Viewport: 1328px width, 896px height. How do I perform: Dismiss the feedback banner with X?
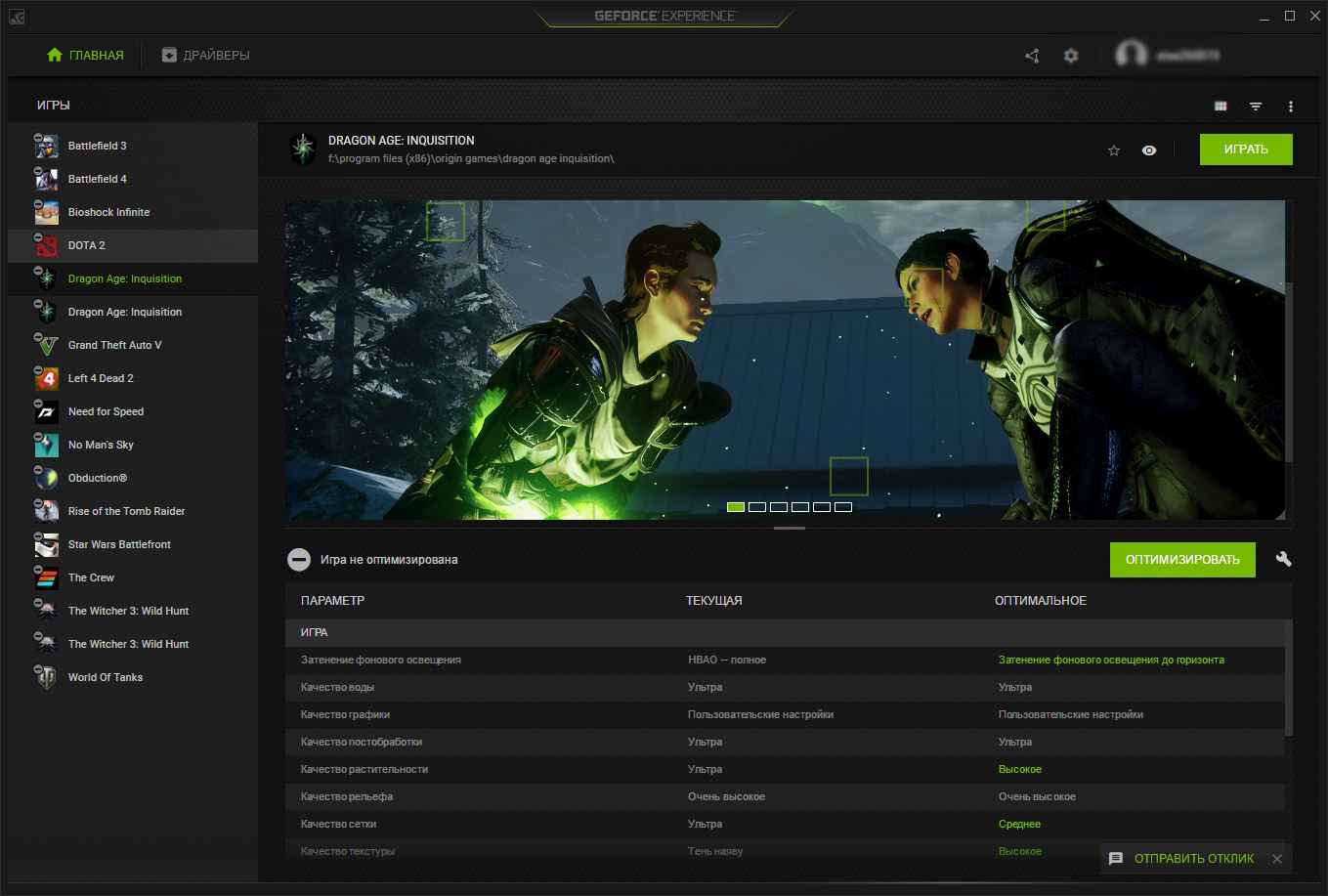[x=1277, y=859]
